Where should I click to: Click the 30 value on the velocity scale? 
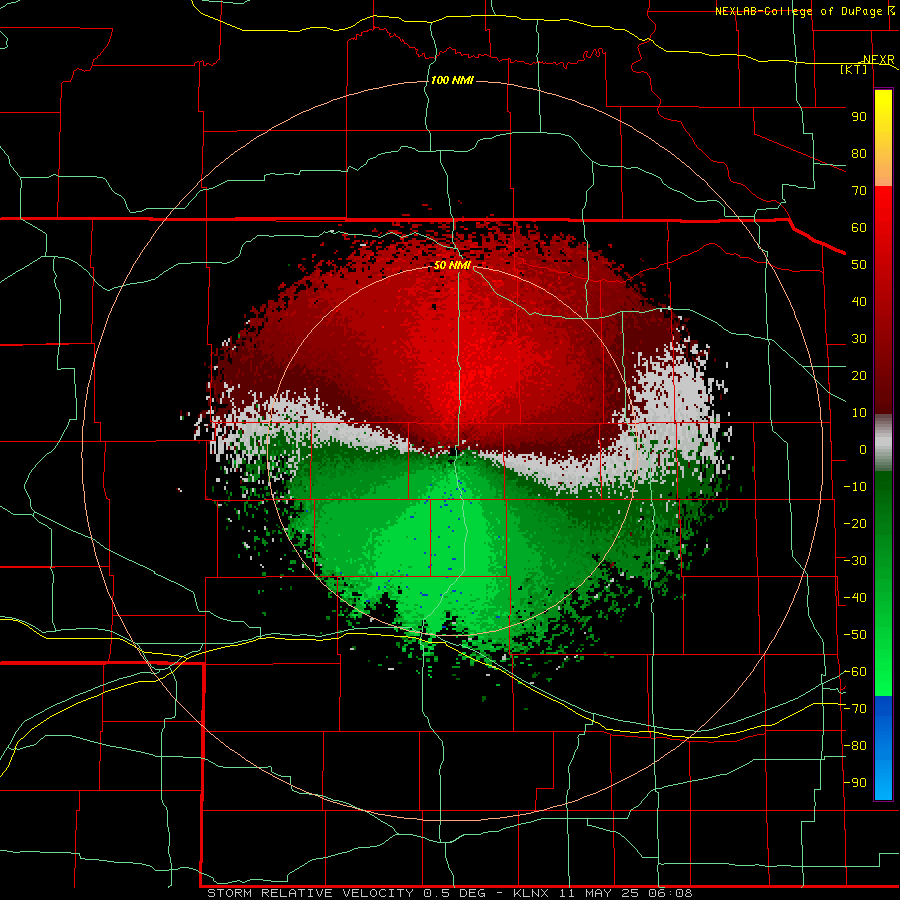click(859, 339)
